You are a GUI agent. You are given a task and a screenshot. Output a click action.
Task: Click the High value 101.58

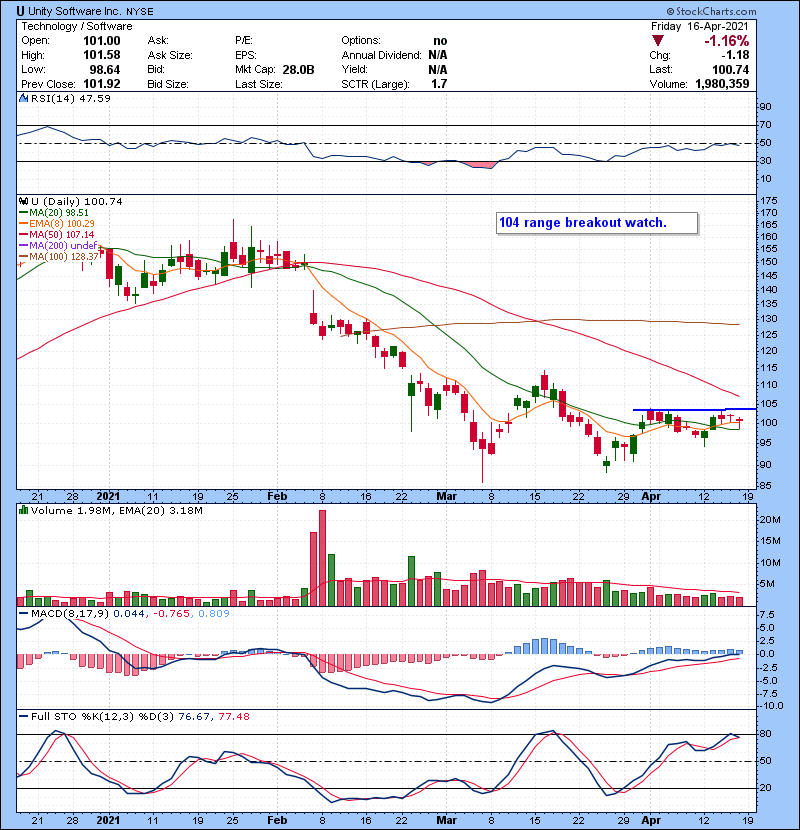(x=102, y=55)
